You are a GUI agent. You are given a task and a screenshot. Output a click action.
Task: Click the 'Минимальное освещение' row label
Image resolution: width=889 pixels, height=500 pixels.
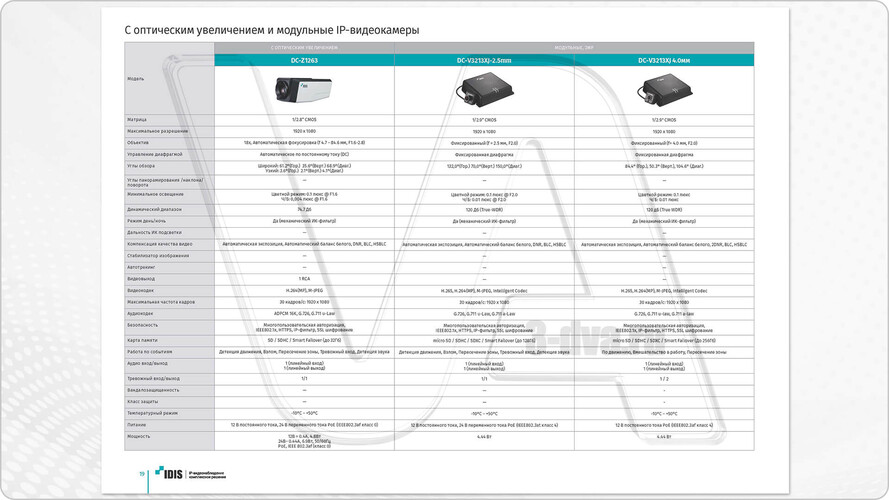[x=155, y=194]
